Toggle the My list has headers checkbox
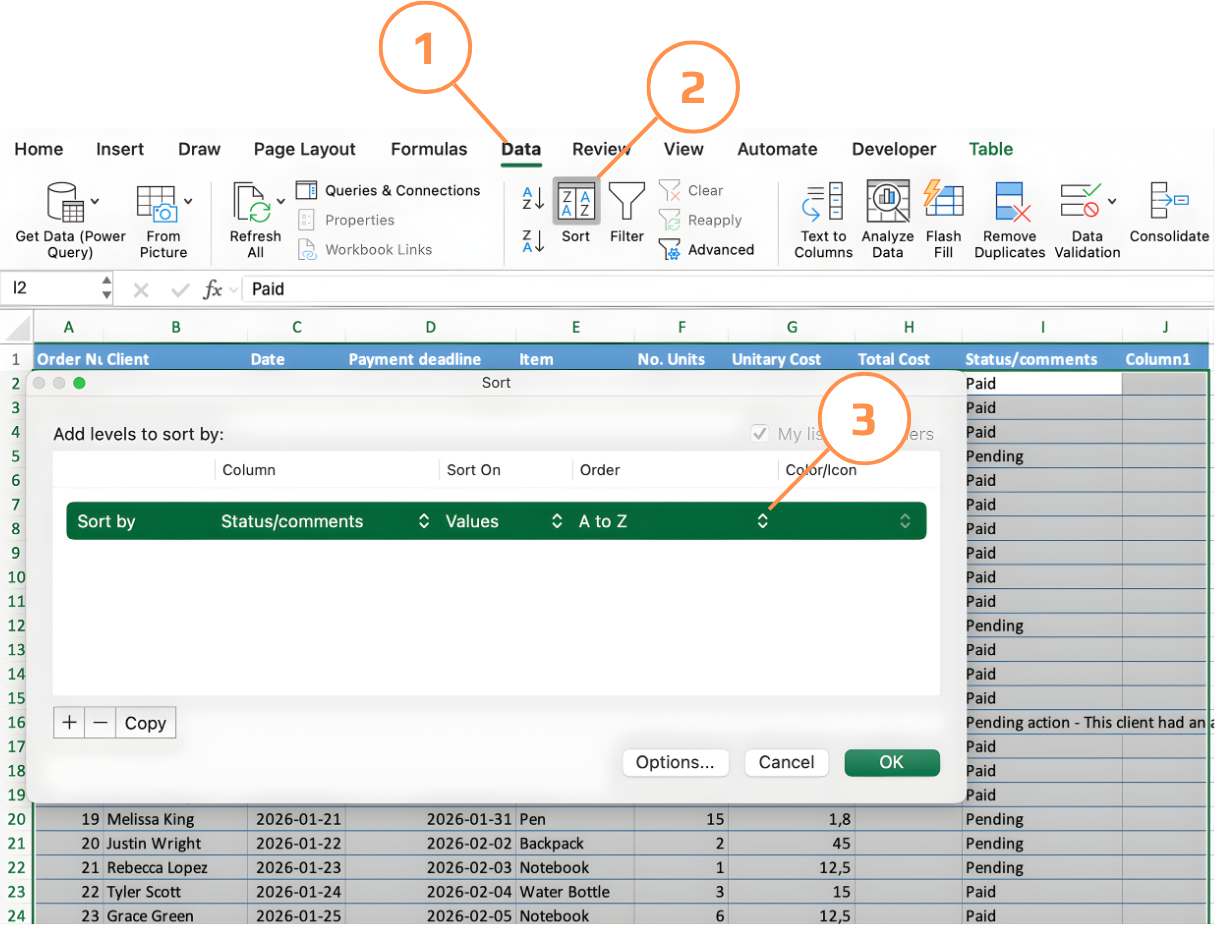This screenshot has width=1215, height=925. [761, 434]
